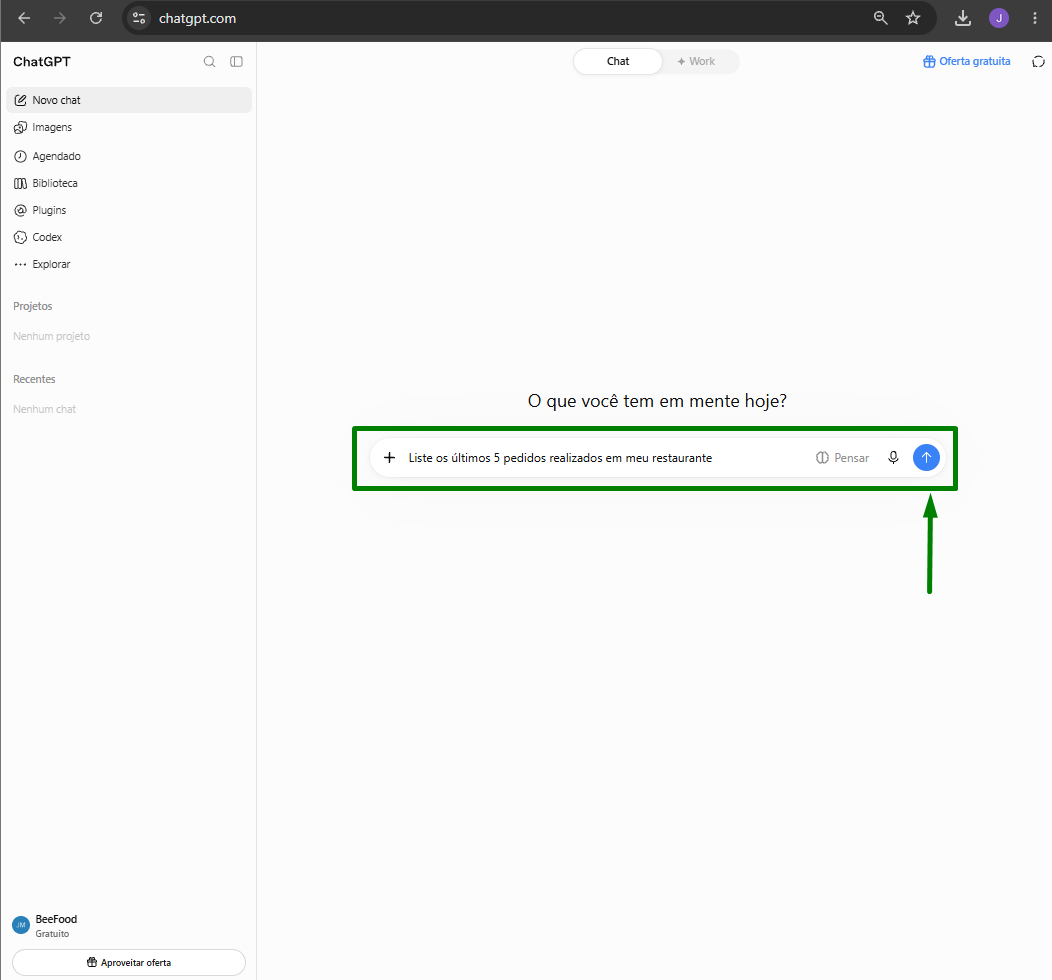Open Imagens in the sidebar
Viewport: 1052px width, 980px height.
(x=129, y=127)
